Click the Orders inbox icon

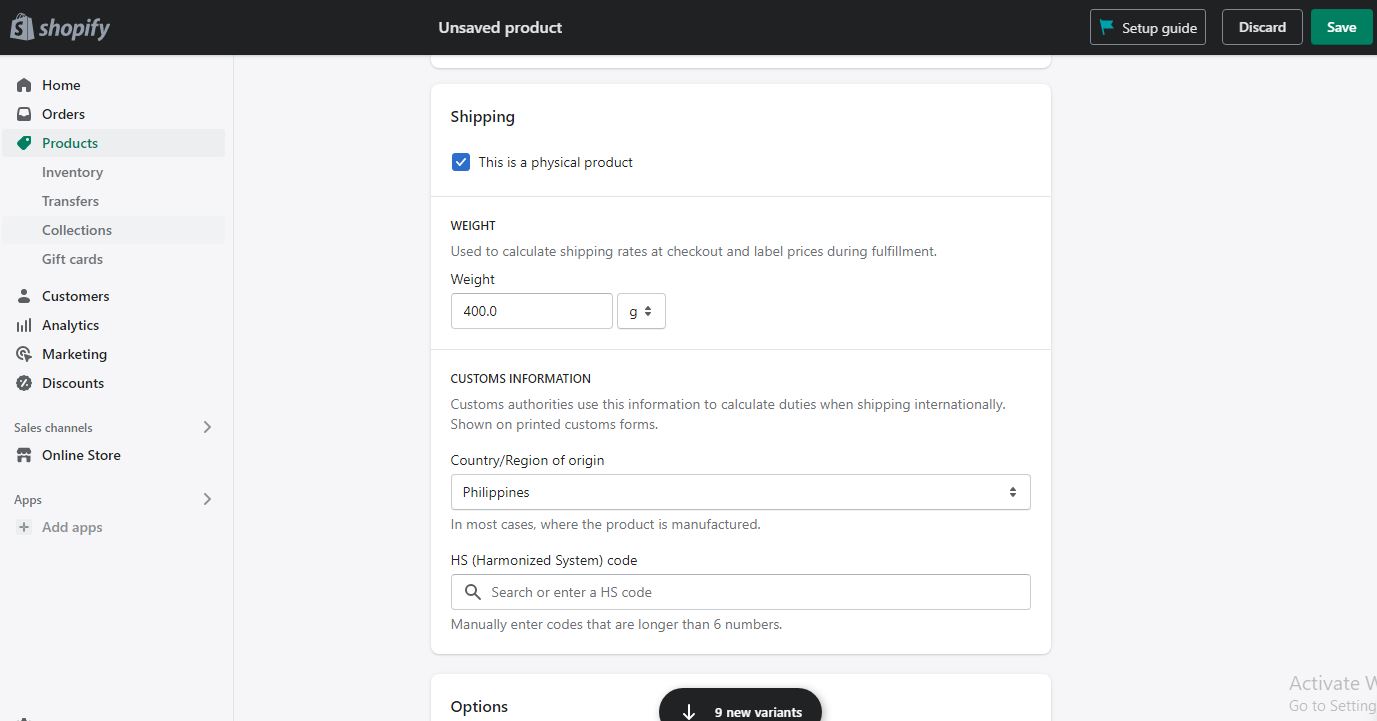(x=24, y=114)
